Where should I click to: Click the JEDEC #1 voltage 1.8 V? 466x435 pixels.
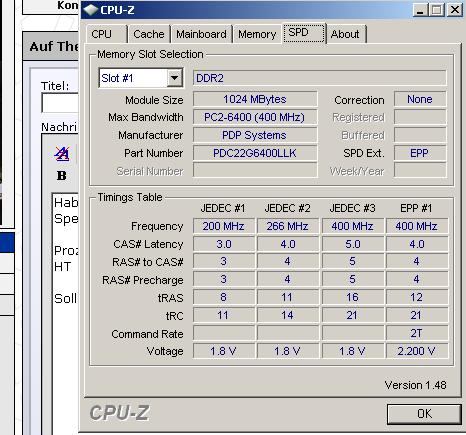point(224,351)
